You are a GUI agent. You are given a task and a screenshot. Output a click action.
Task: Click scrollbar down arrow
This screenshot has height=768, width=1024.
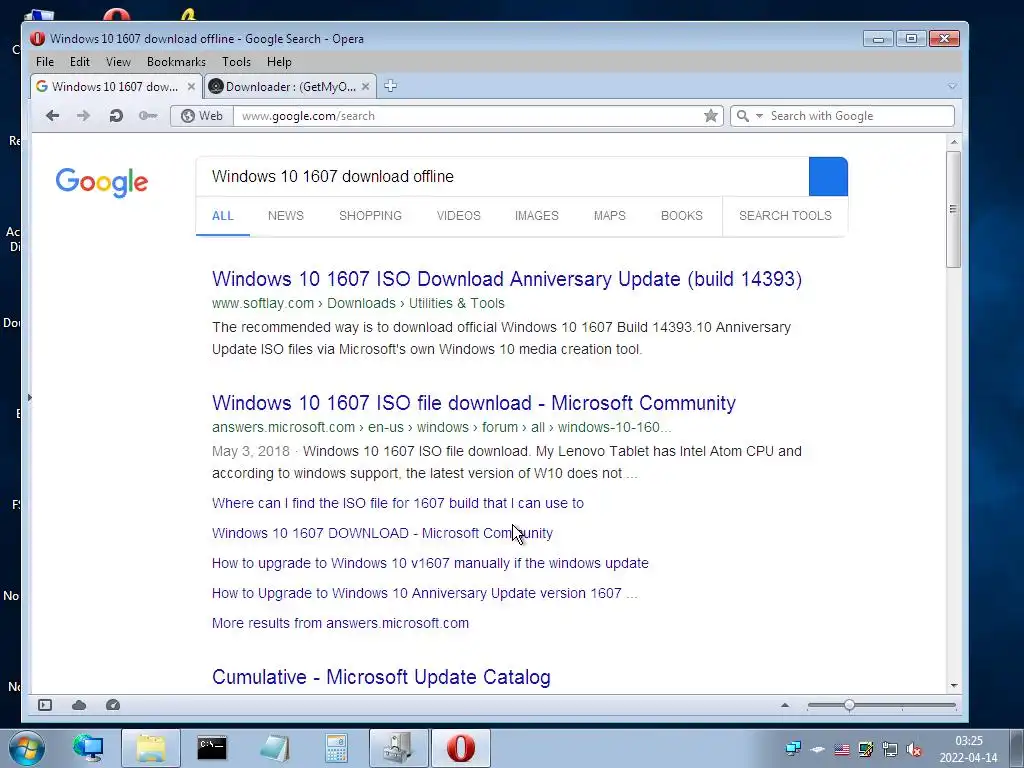(x=954, y=685)
